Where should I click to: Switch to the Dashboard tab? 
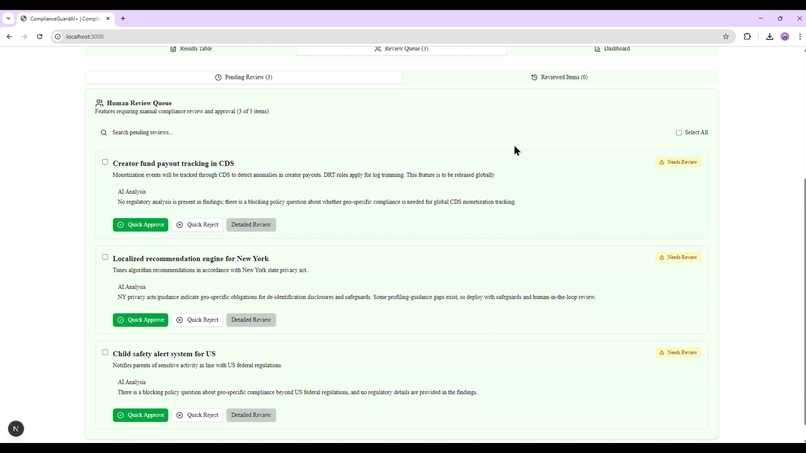(x=612, y=49)
